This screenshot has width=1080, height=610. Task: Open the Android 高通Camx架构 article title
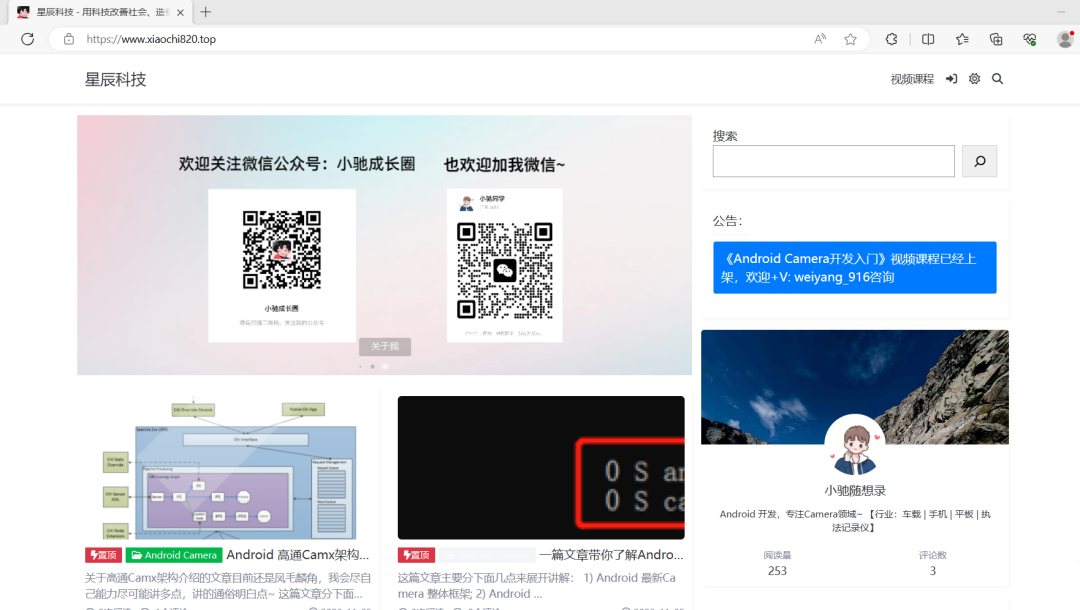pos(298,555)
